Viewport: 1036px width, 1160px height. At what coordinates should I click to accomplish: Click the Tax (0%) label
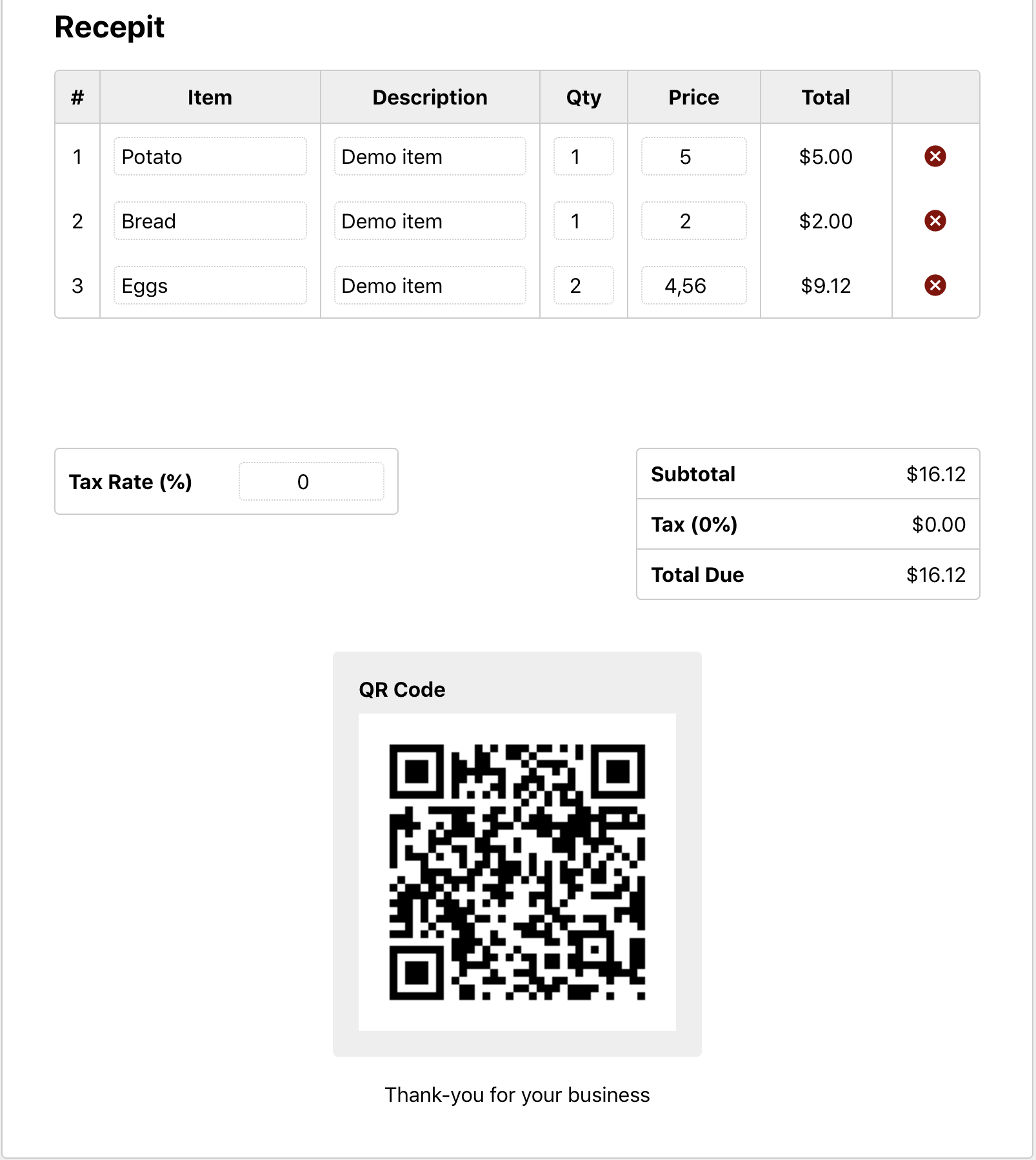[x=694, y=525]
